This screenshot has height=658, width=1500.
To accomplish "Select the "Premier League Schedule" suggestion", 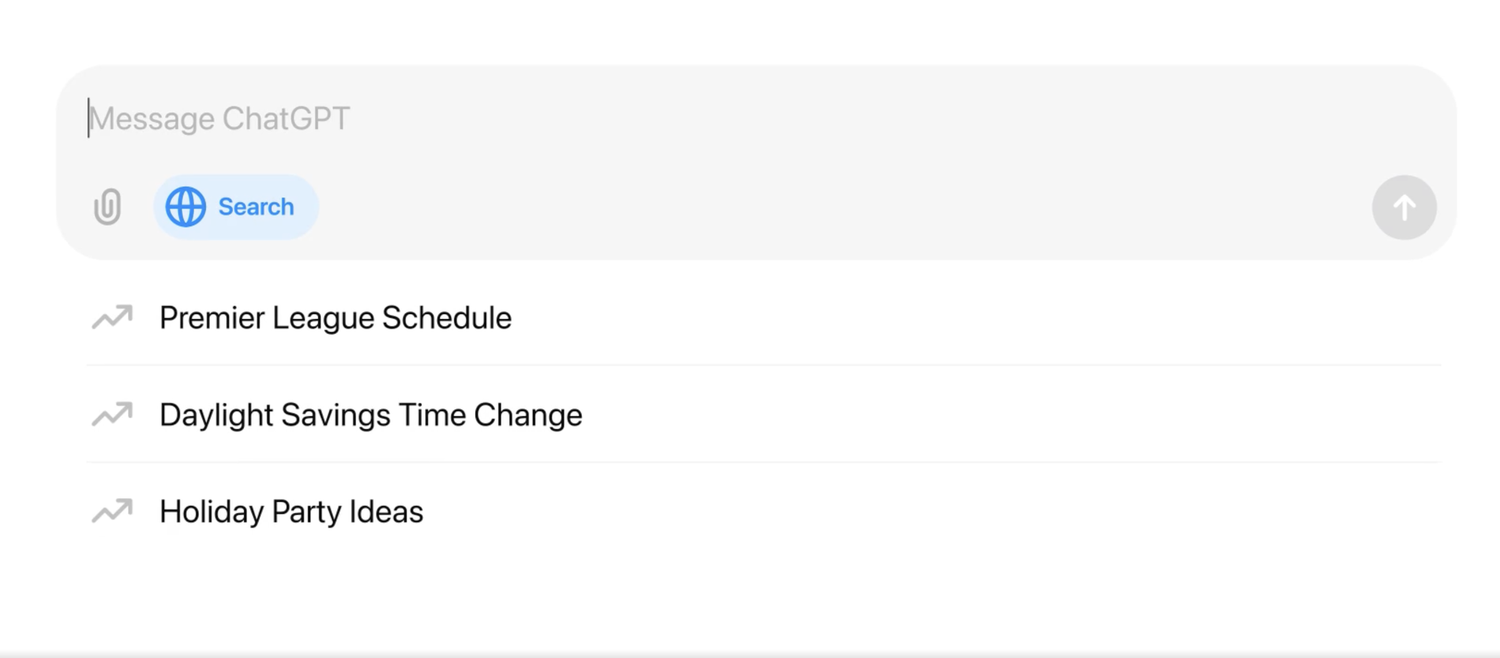I will tap(335, 318).
